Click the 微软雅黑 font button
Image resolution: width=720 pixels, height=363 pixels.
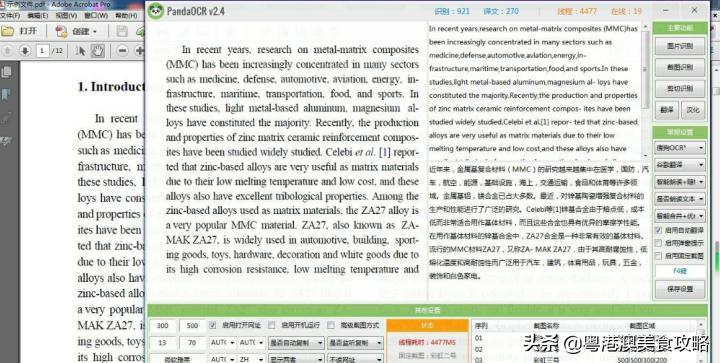tap(178, 359)
